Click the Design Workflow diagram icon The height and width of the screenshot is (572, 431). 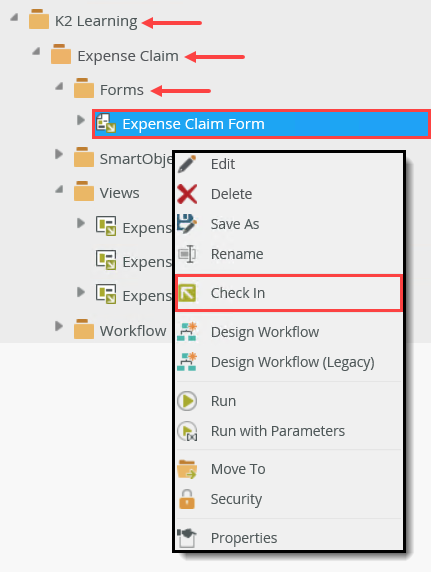click(x=187, y=332)
